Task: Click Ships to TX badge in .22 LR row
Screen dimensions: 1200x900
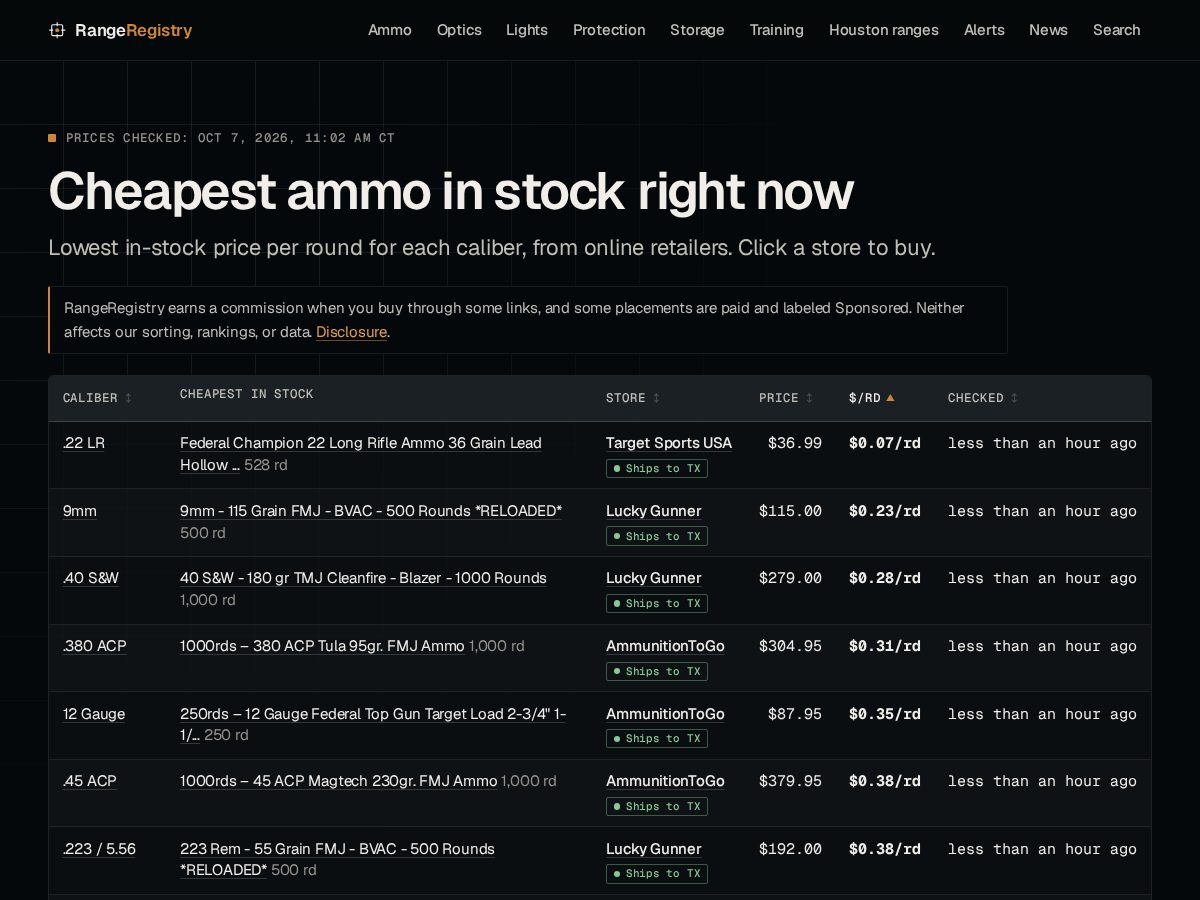Action: [657, 468]
